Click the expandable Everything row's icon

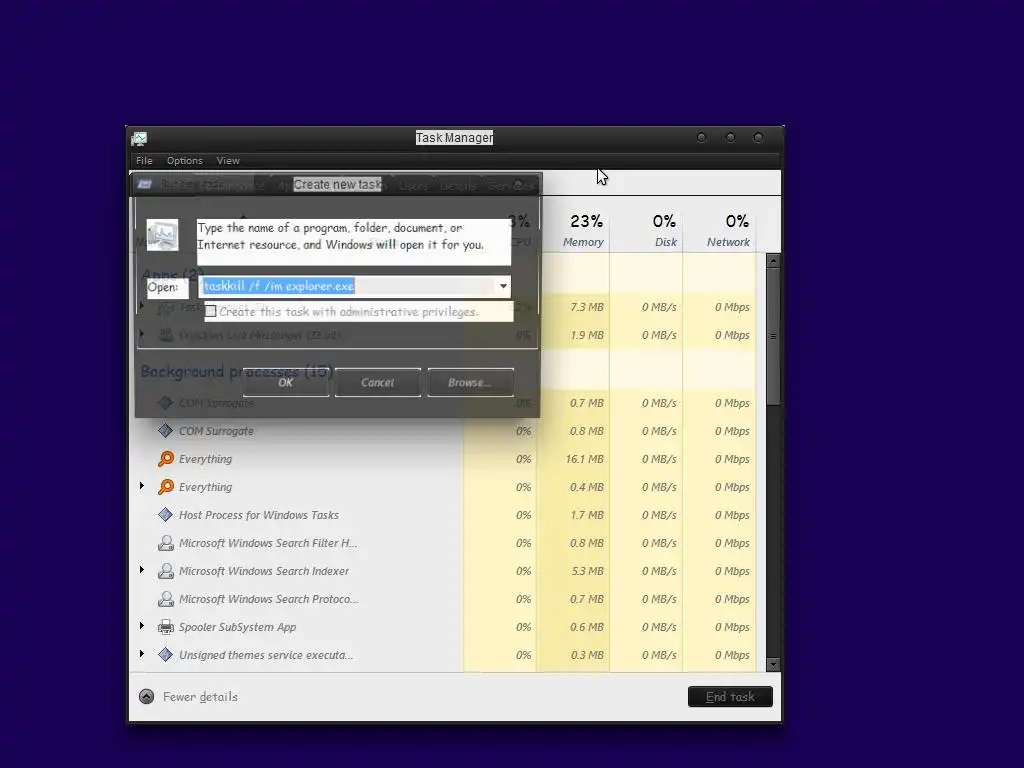pos(166,487)
